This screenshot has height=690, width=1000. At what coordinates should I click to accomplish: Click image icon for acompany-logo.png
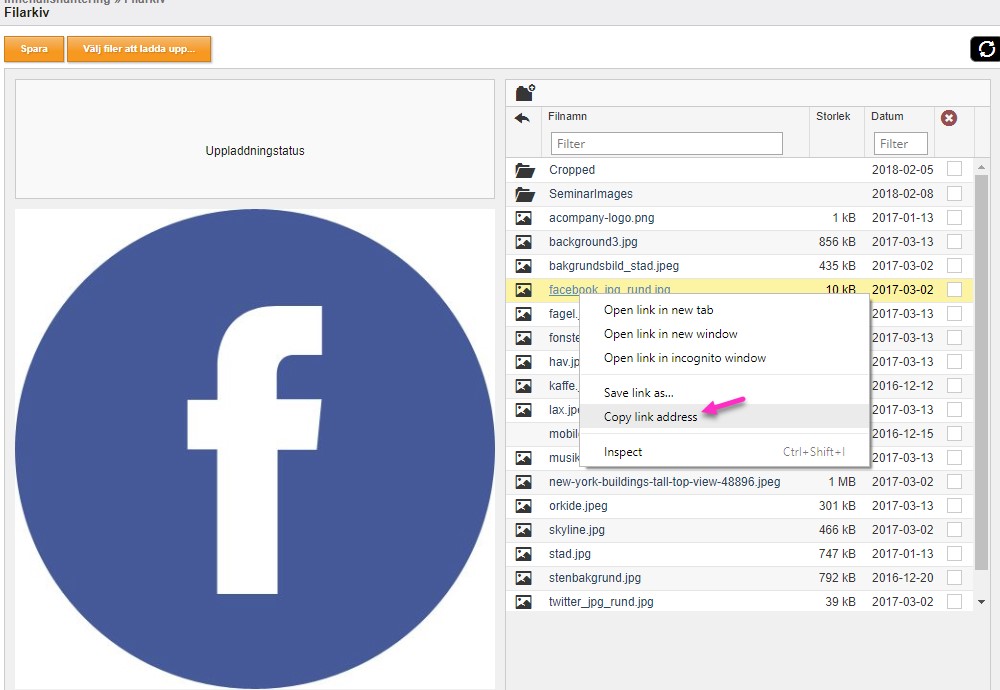524,218
